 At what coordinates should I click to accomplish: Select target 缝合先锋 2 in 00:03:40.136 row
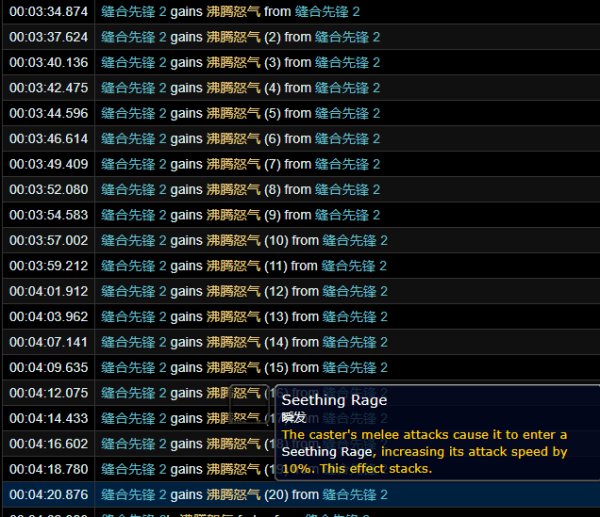[348, 62]
